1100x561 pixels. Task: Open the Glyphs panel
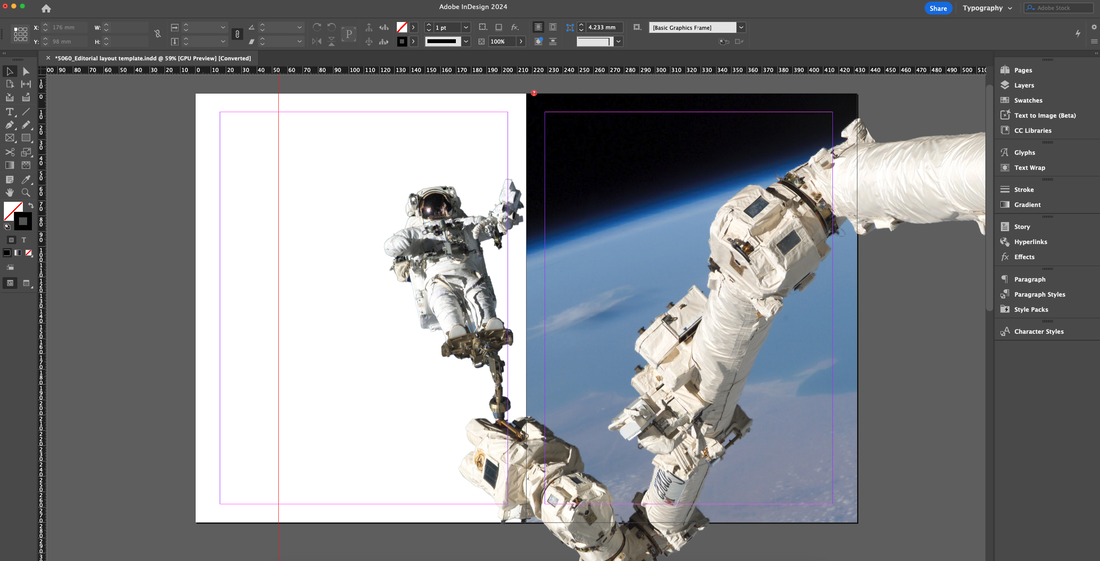pos(1024,153)
